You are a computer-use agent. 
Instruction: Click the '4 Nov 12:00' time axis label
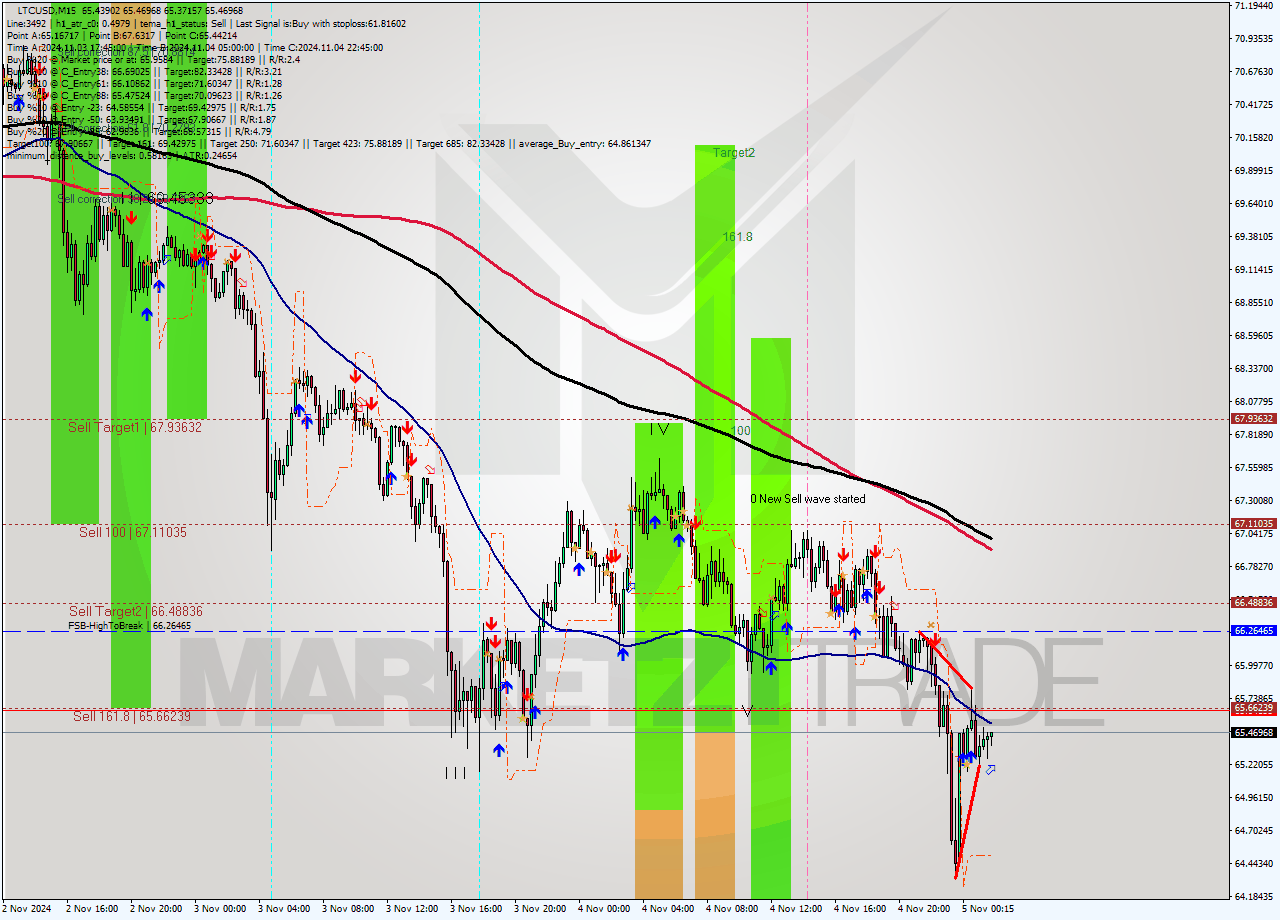point(796,909)
